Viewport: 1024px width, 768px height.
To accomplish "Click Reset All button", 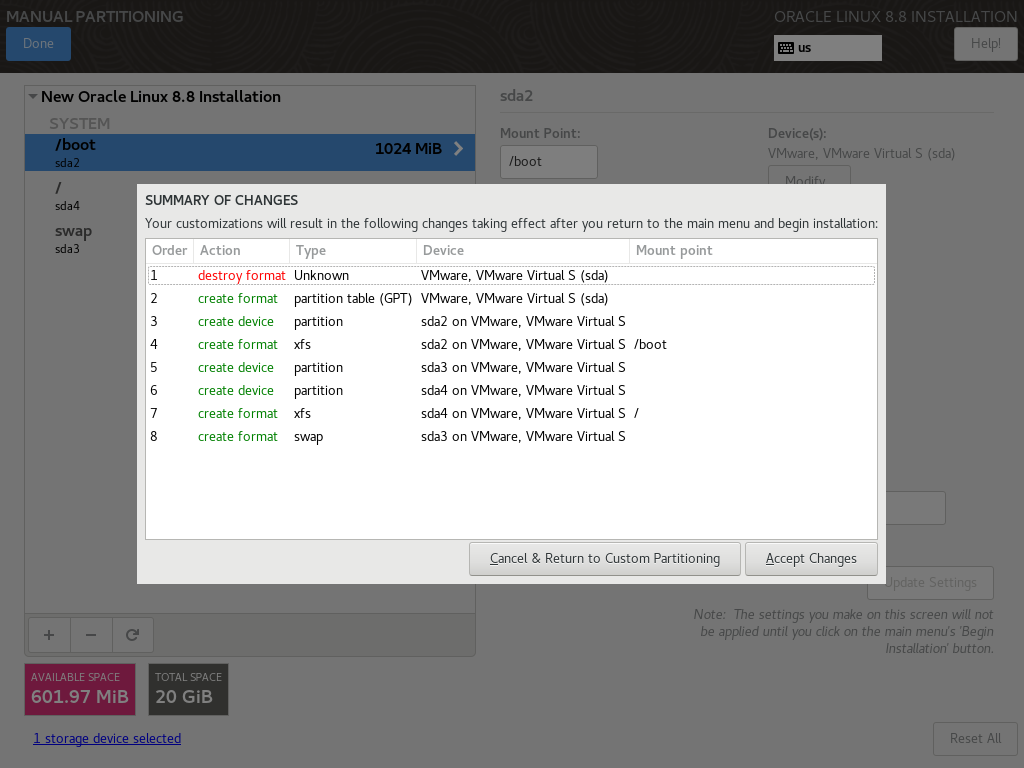I will tap(975, 739).
